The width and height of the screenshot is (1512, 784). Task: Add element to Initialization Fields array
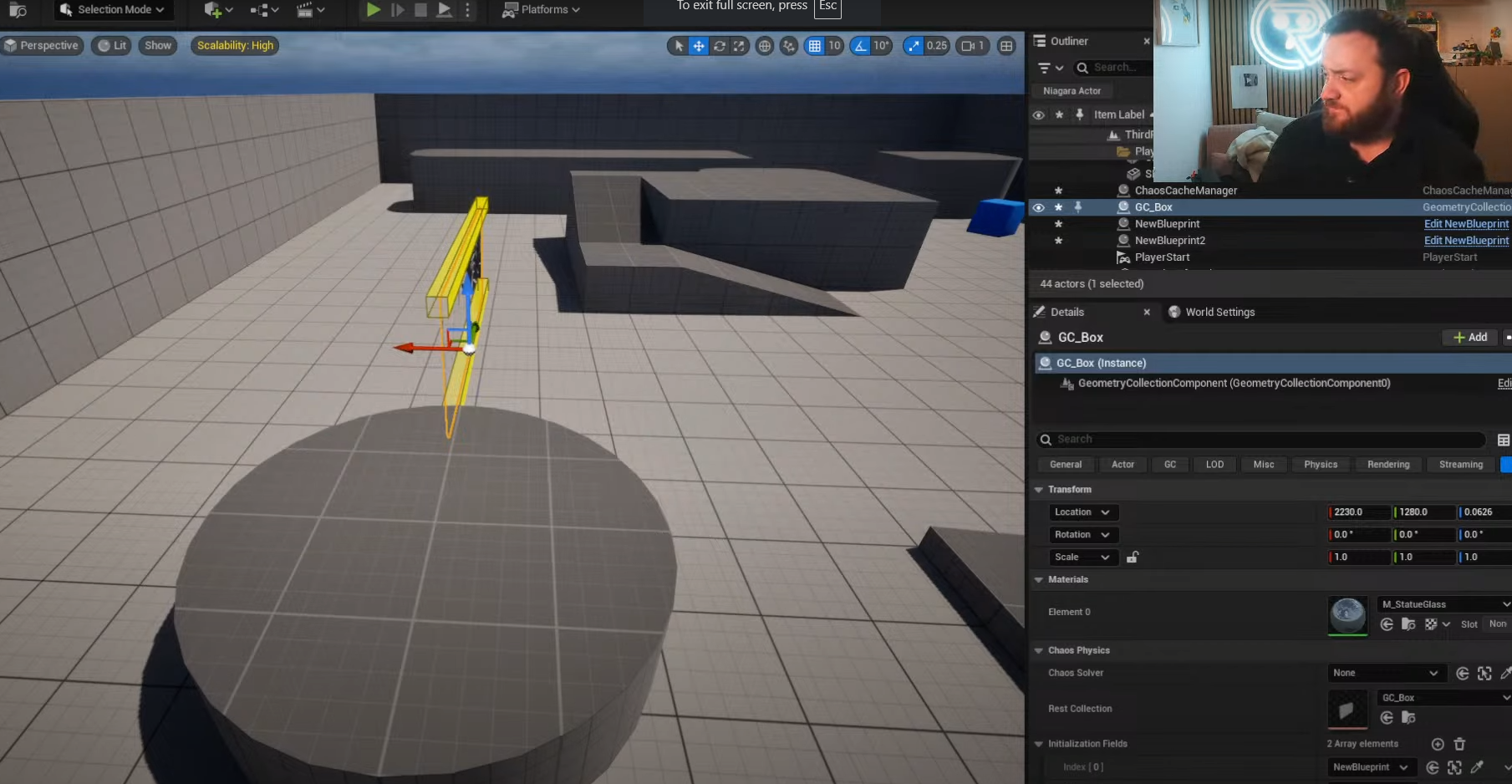(1438, 744)
